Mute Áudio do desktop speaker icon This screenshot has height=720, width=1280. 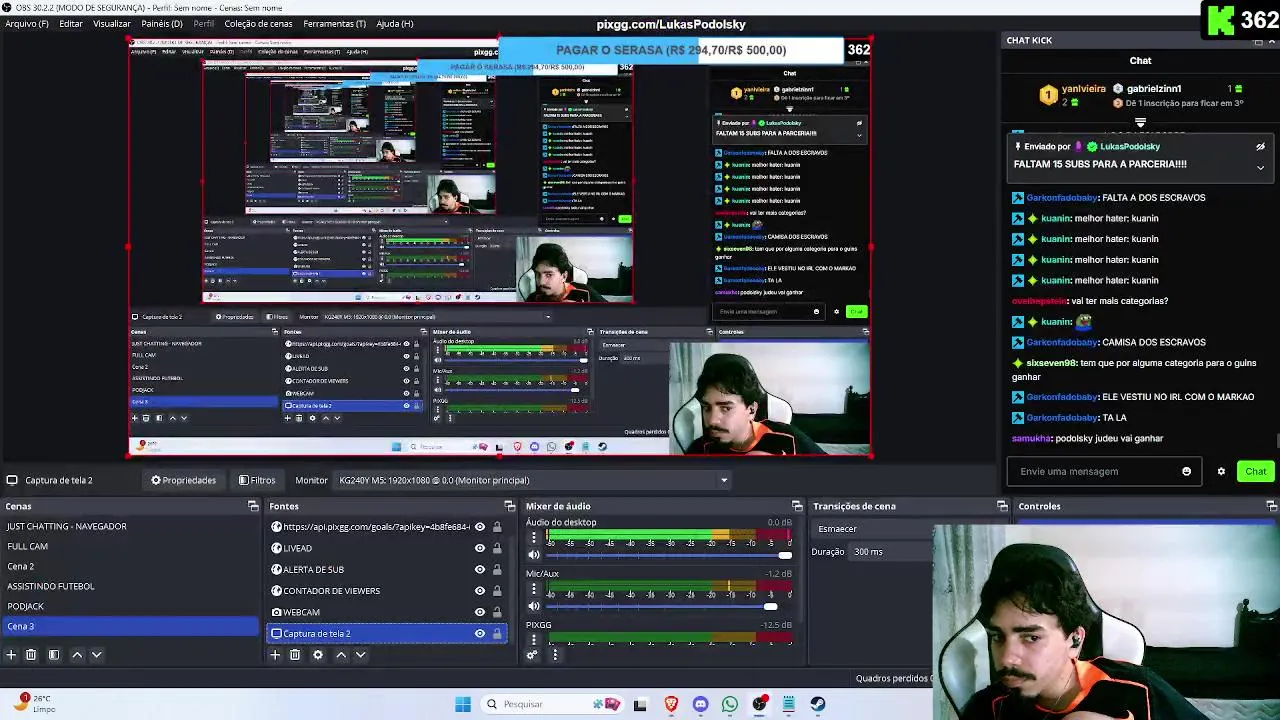534,555
